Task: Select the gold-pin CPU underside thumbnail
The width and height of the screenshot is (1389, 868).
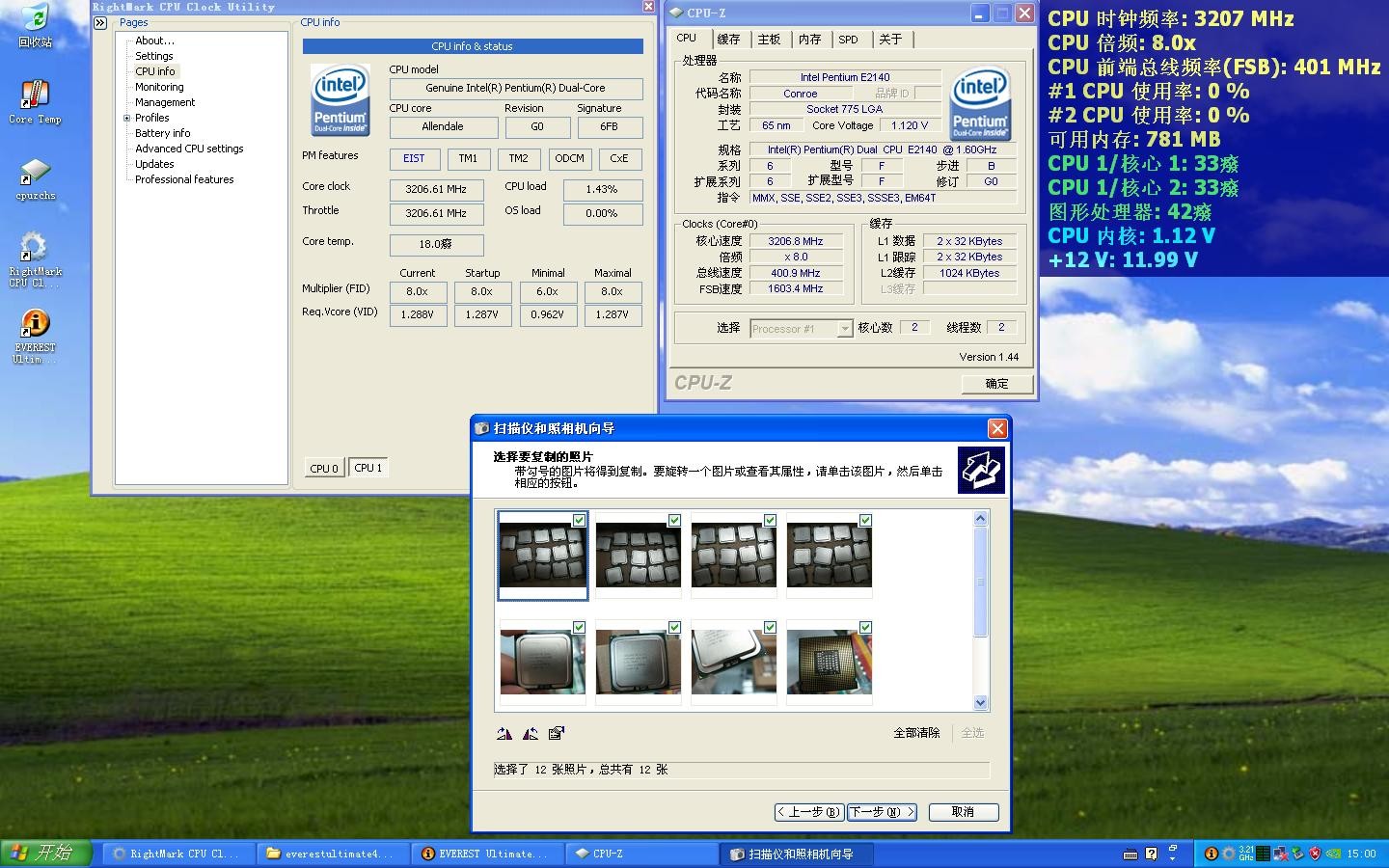Action: [830, 663]
